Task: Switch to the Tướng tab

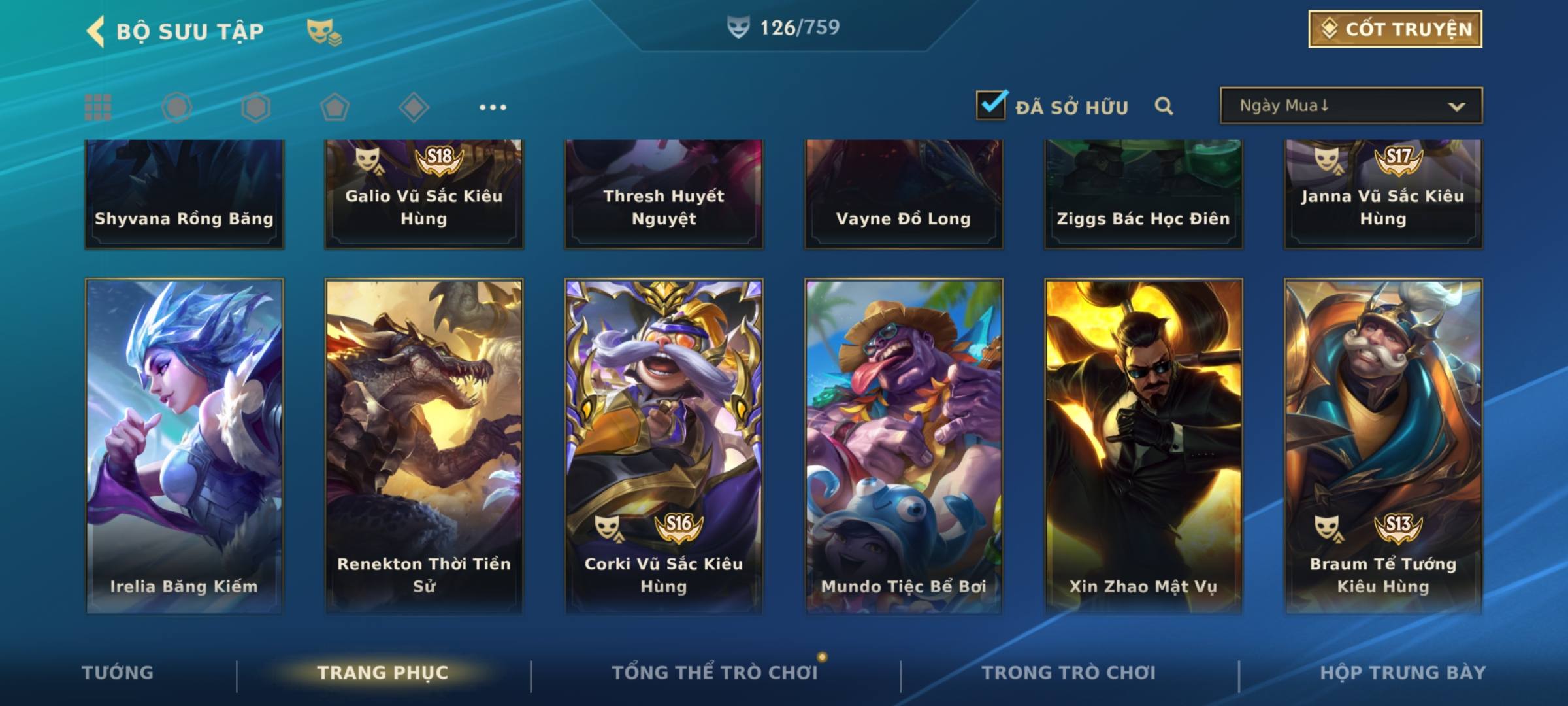Action: click(x=118, y=673)
